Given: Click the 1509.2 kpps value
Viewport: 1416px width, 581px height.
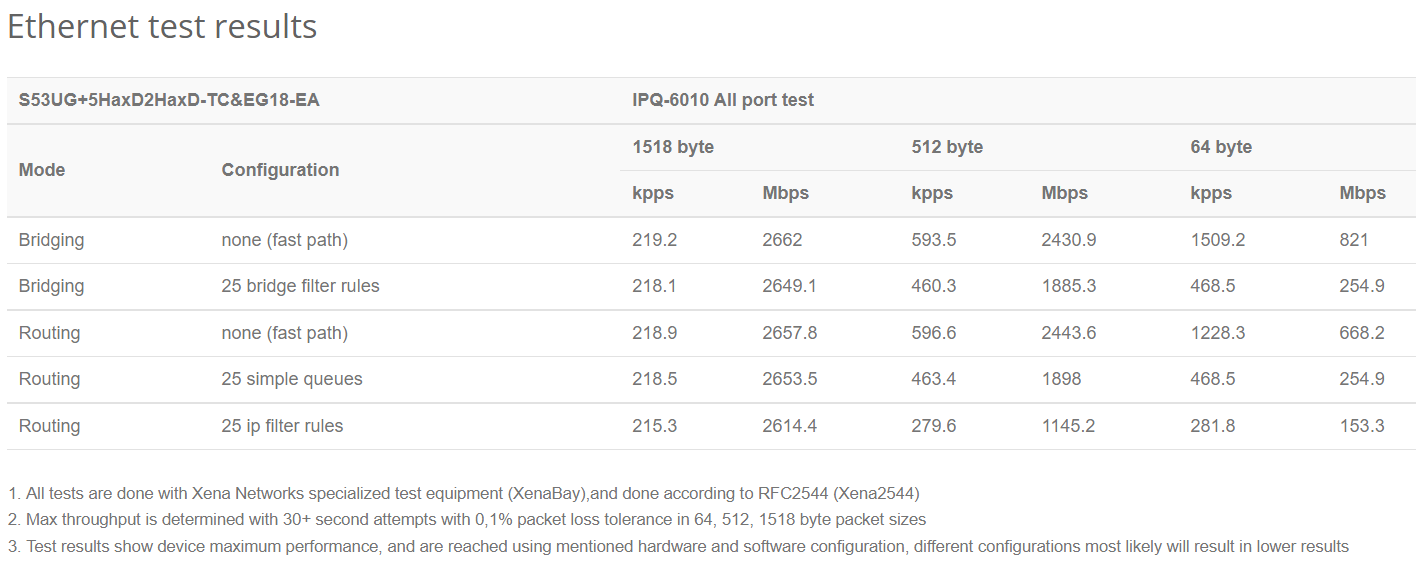Looking at the screenshot, I should [x=1218, y=240].
